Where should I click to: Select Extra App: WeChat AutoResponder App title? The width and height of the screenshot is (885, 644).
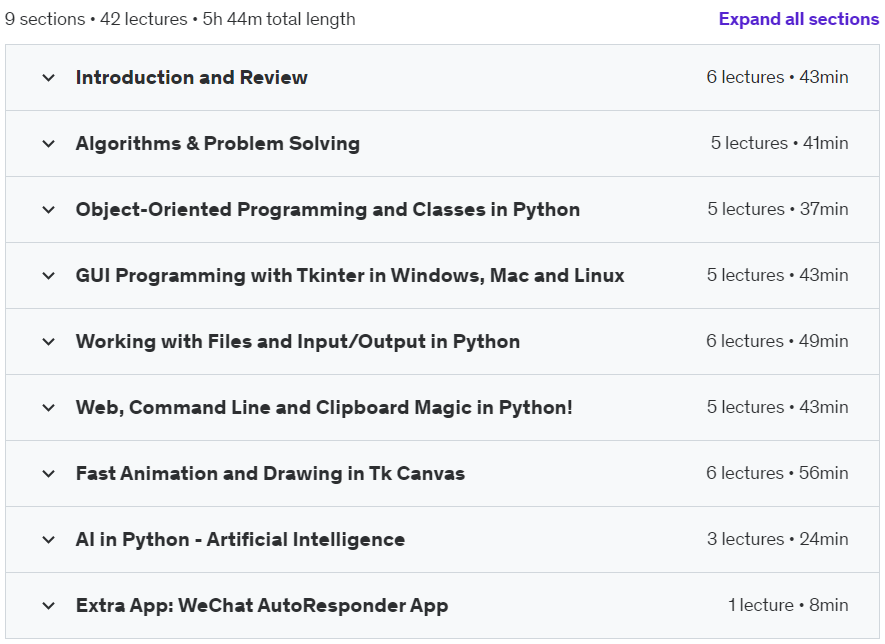262,606
